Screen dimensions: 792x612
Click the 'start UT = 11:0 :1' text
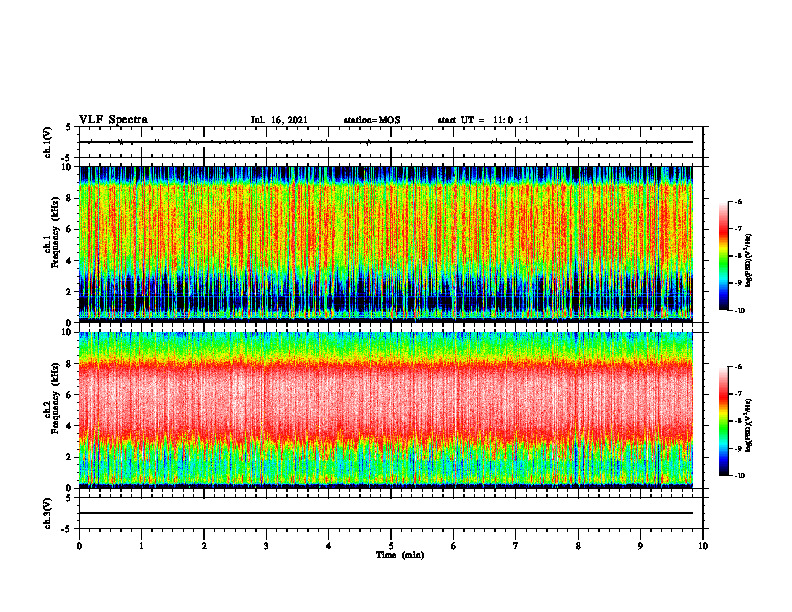tap(483, 120)
